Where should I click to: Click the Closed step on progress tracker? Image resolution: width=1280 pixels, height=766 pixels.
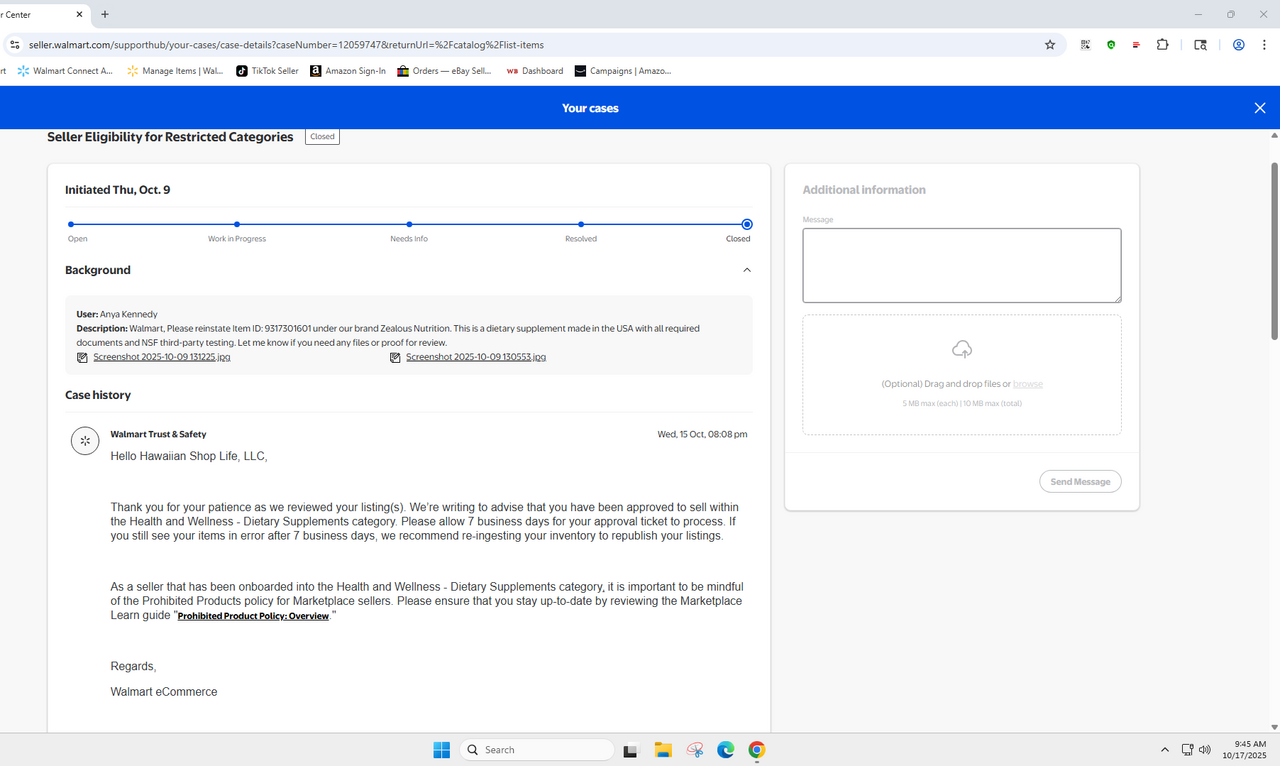click(747, 225)
